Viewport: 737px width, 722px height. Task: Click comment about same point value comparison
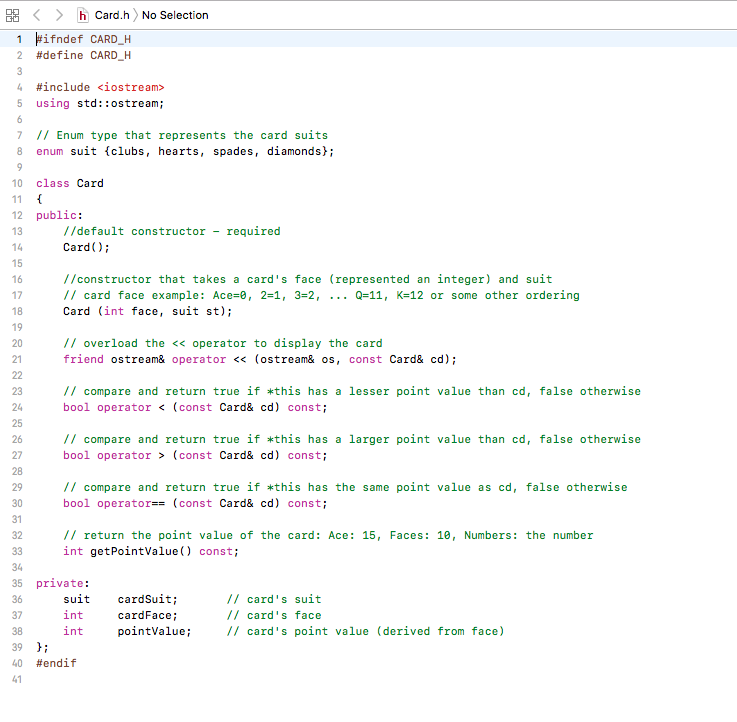coord(345,487)
